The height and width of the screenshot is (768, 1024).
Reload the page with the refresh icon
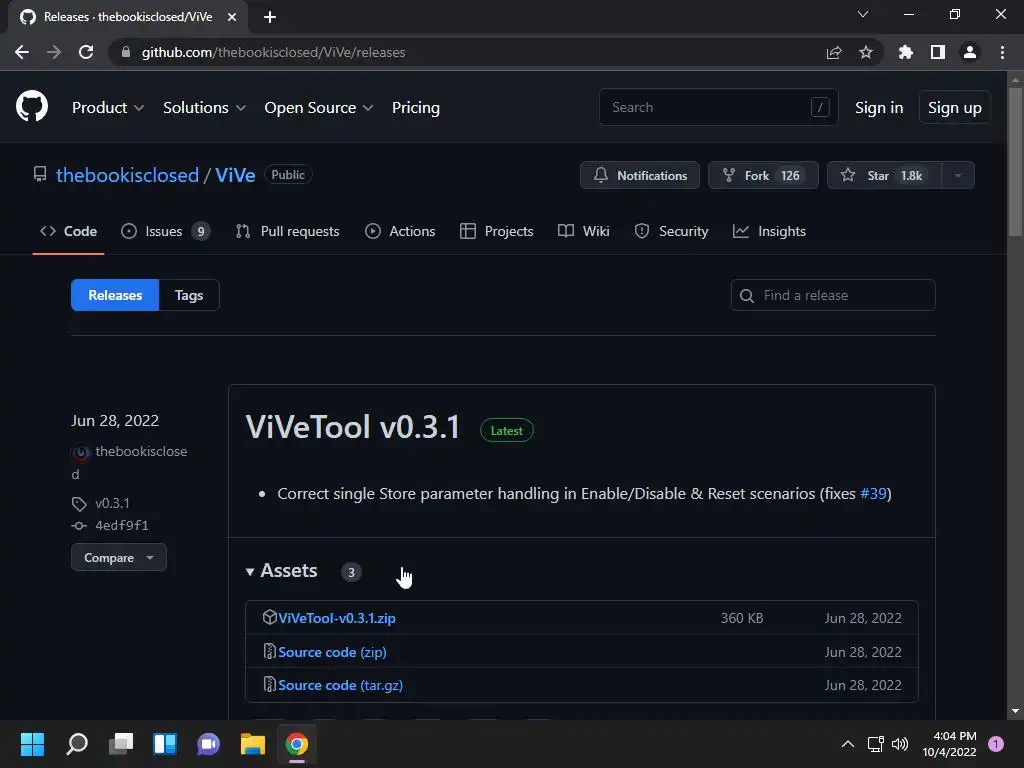pos(86,52)
